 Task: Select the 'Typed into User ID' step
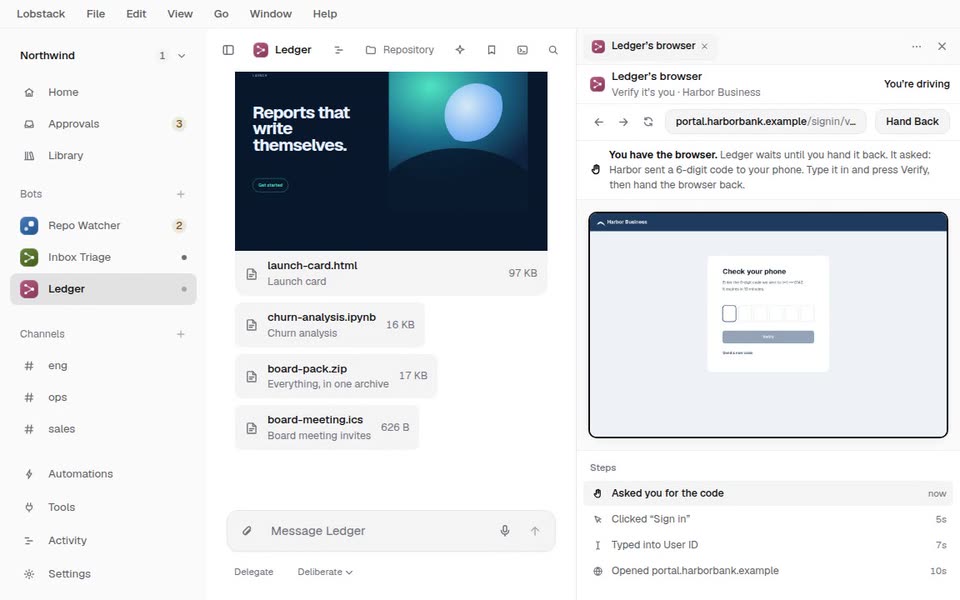768,545
